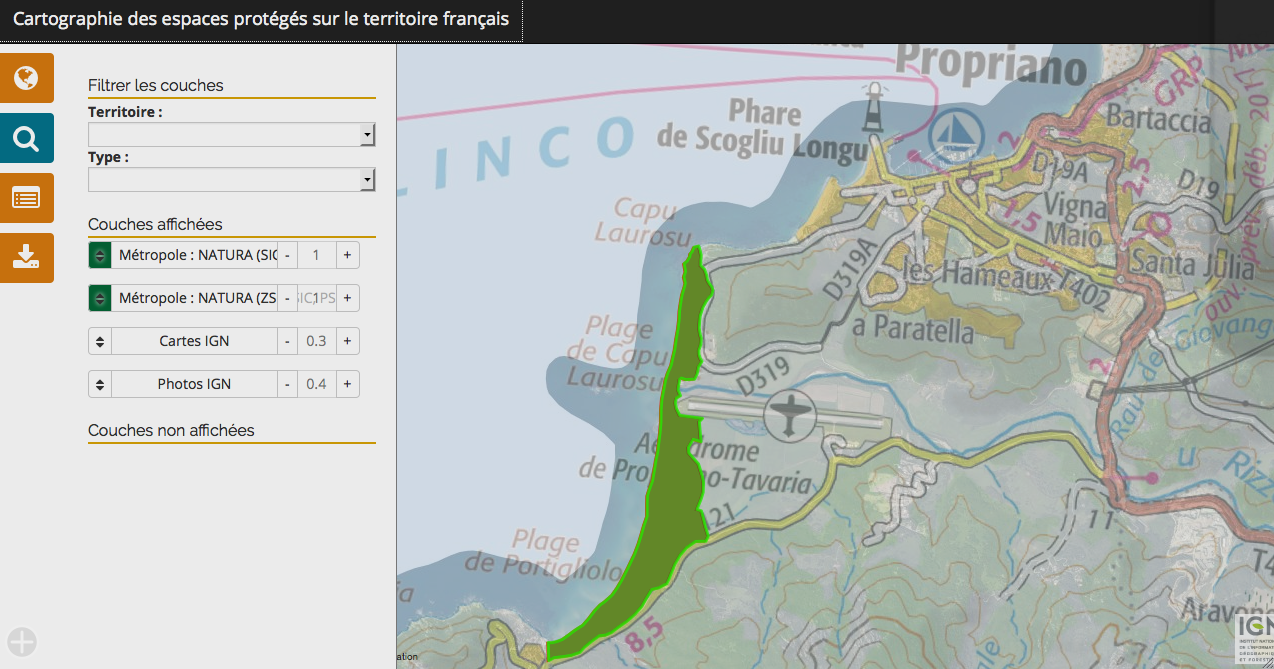Viewport: 1274px width, 669px height.
Task: Decrease opacity of NATURA (SIC) layer
Action: (287, 256)
